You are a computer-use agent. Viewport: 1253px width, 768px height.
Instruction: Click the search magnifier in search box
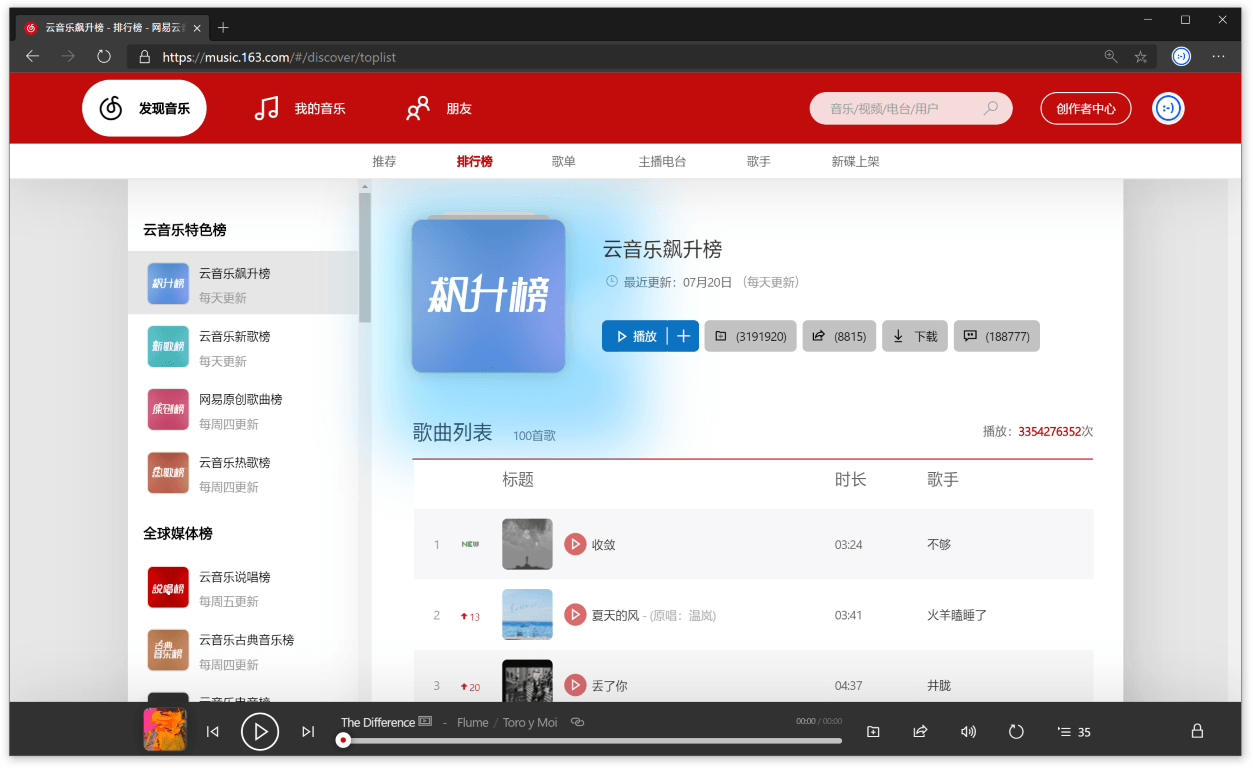(x=991, y=108)
